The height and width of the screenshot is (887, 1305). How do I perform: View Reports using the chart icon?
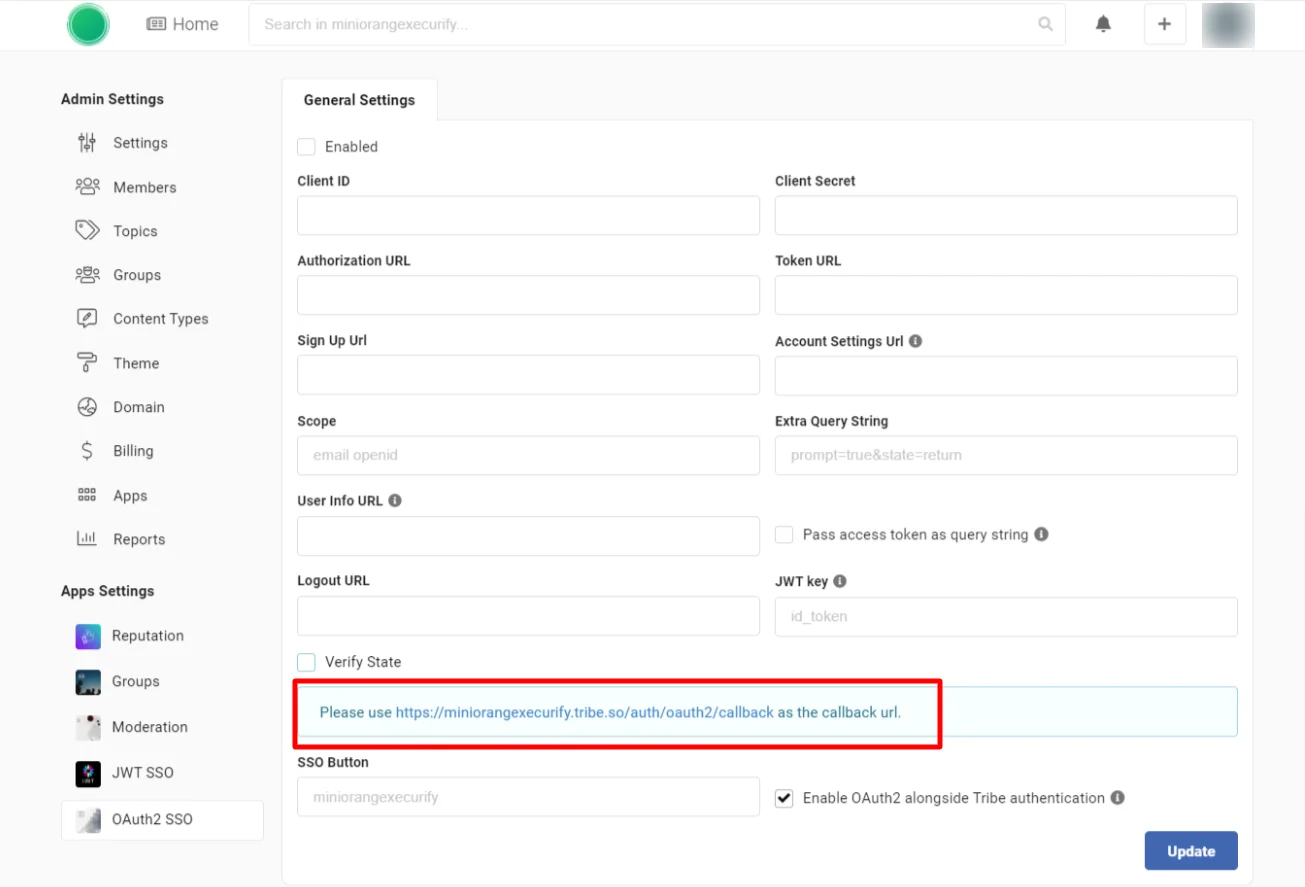coord(88,539)
